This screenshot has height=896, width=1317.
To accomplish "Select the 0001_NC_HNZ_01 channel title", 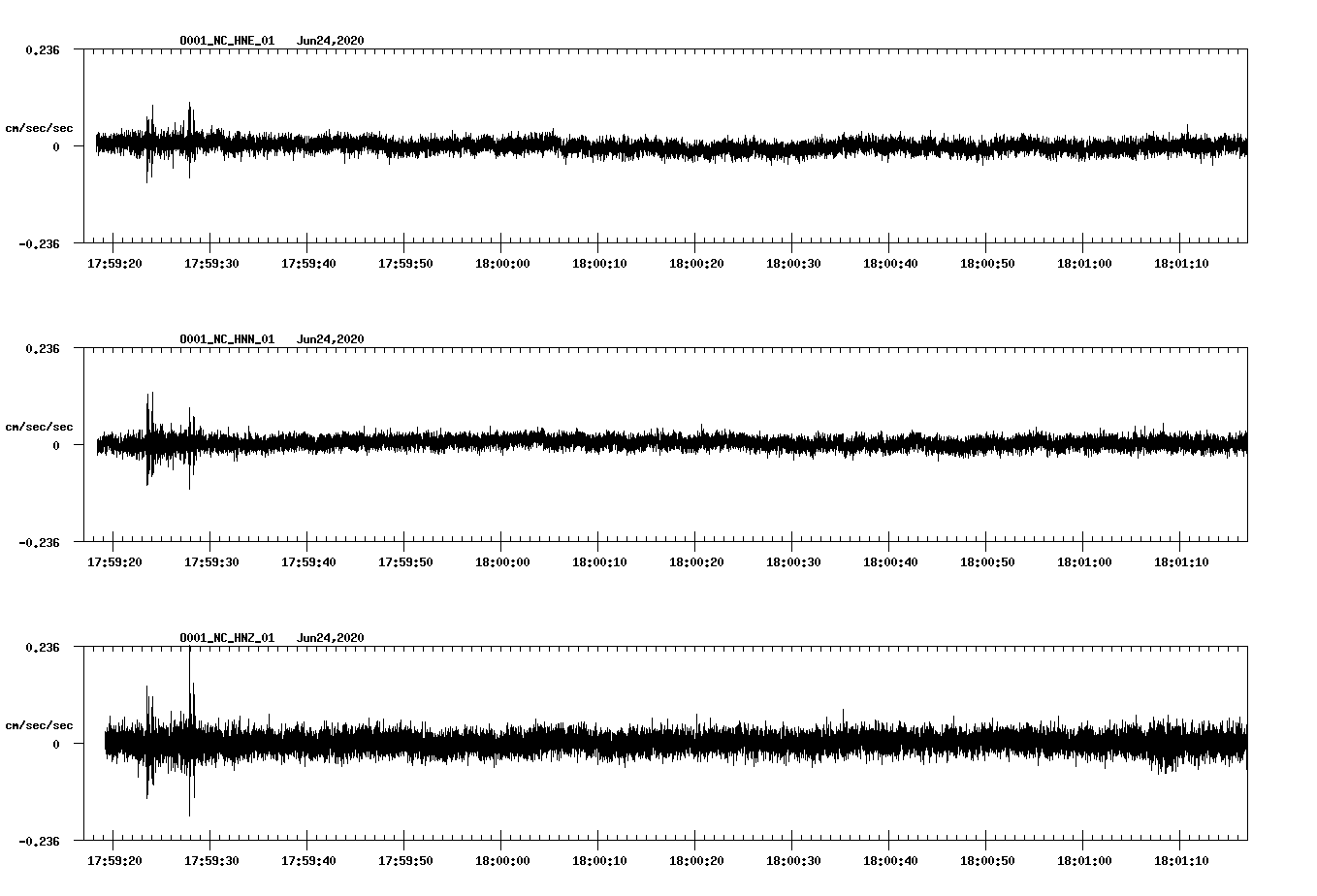I will click(227, 638).
